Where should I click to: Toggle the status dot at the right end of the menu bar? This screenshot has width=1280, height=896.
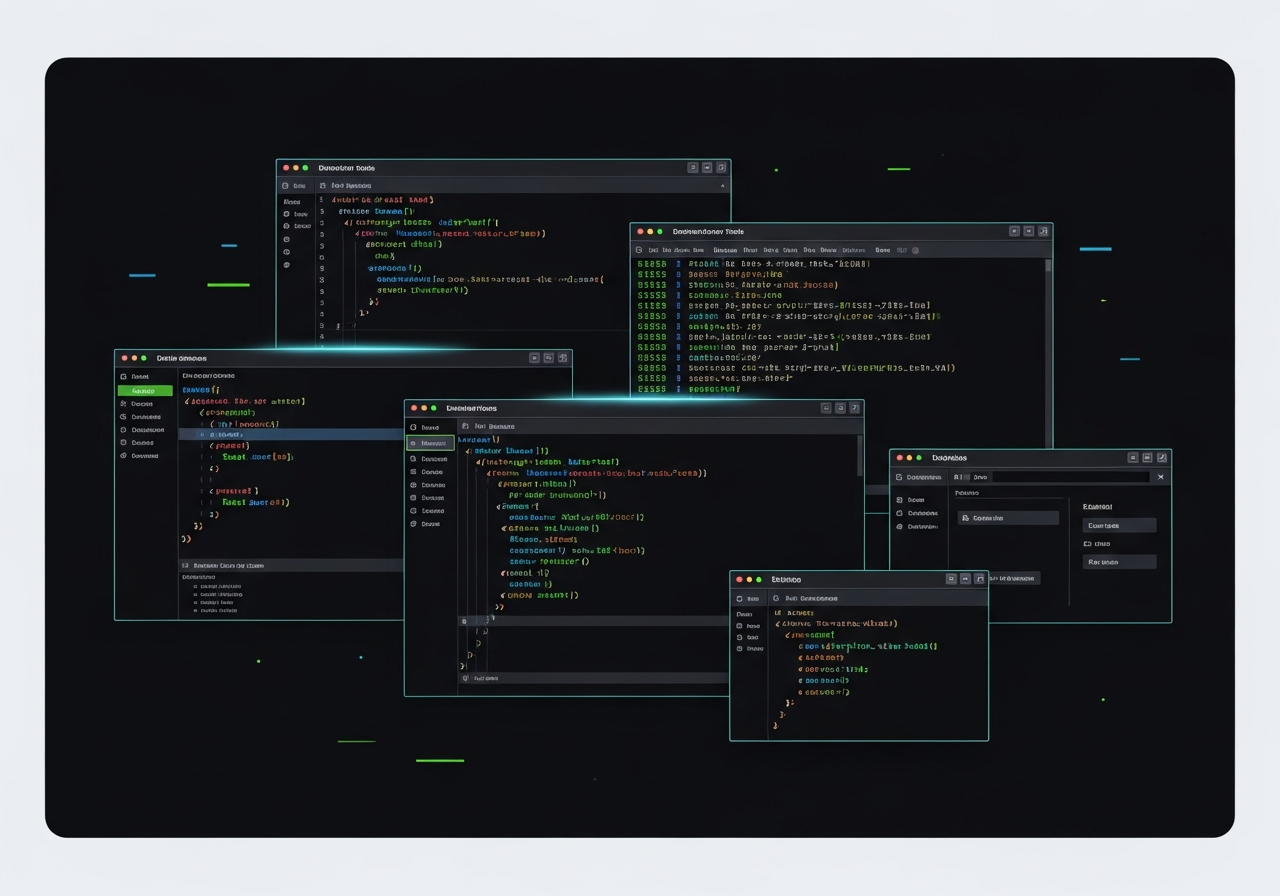915,250
